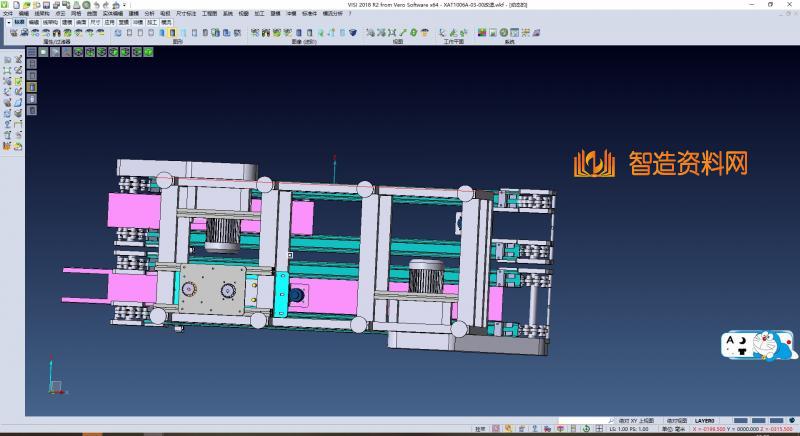
Task: Toggle the highlighted yellow icon in left sidebar
Action: (31, 87)
